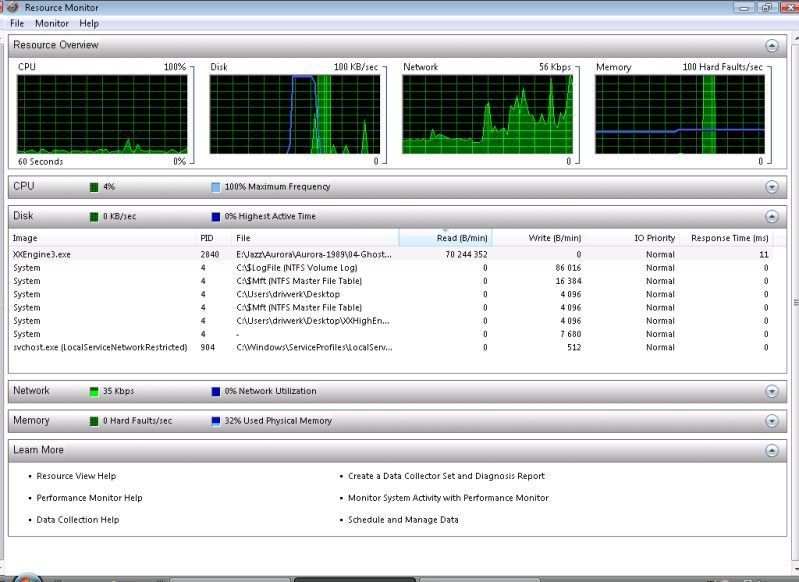Collapse the Disk section

pos(771,217)
